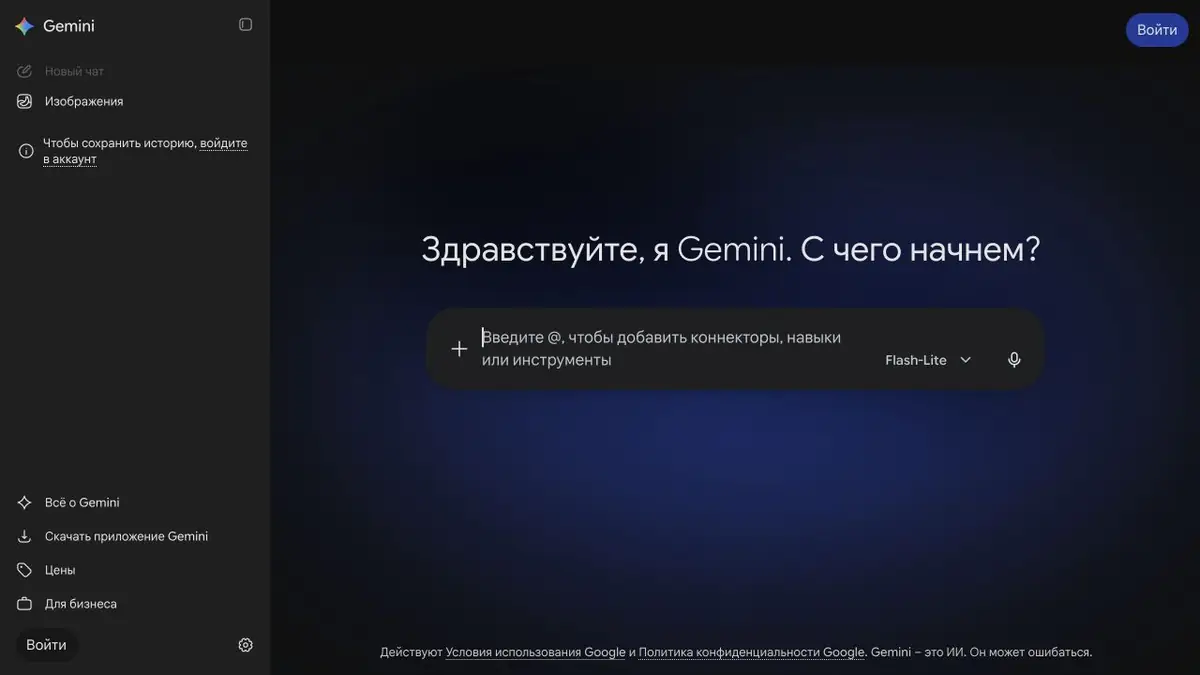Open settings gear in sidebar
The image size is (1200, 675).
246,645
